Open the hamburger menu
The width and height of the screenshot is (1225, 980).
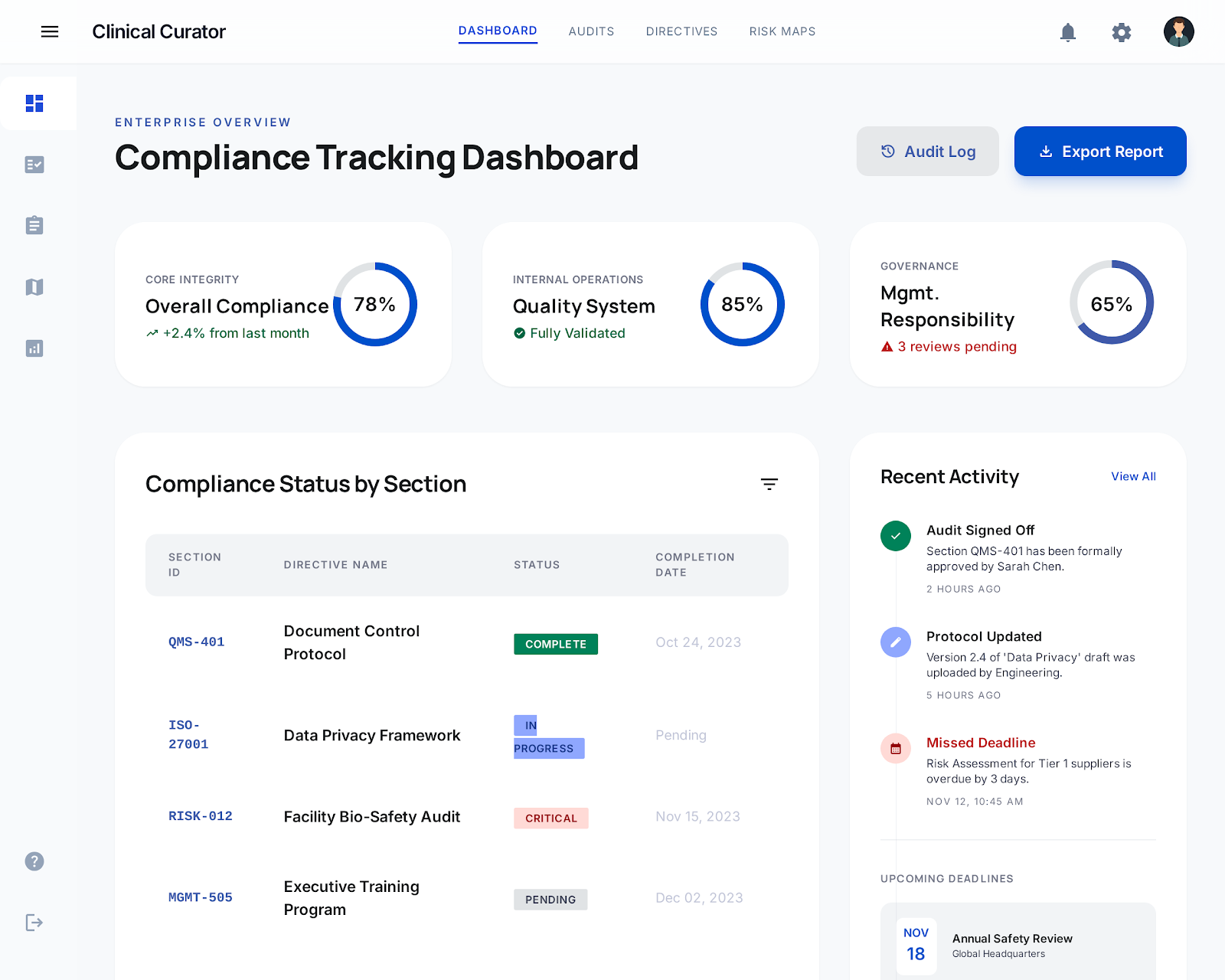50,31
